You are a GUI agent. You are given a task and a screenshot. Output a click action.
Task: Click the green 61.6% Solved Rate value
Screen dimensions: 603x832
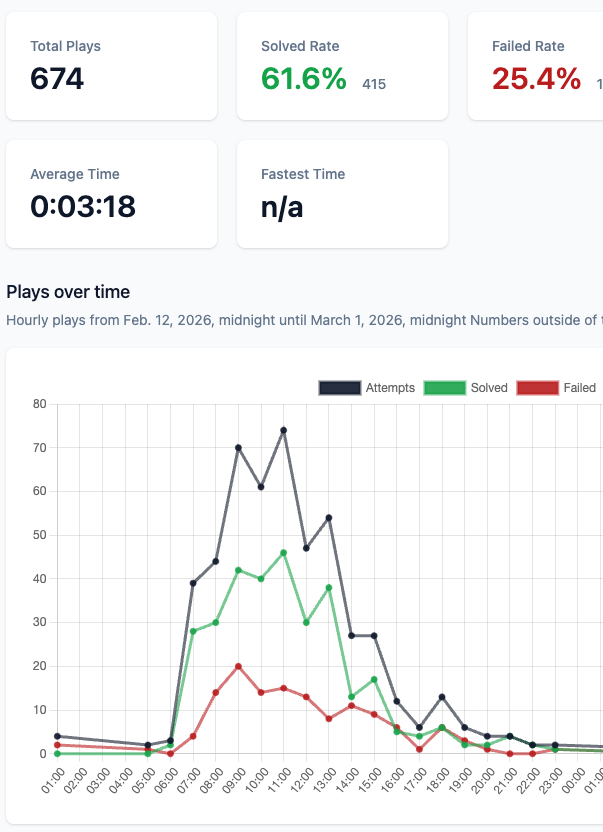tap(304, 78)
